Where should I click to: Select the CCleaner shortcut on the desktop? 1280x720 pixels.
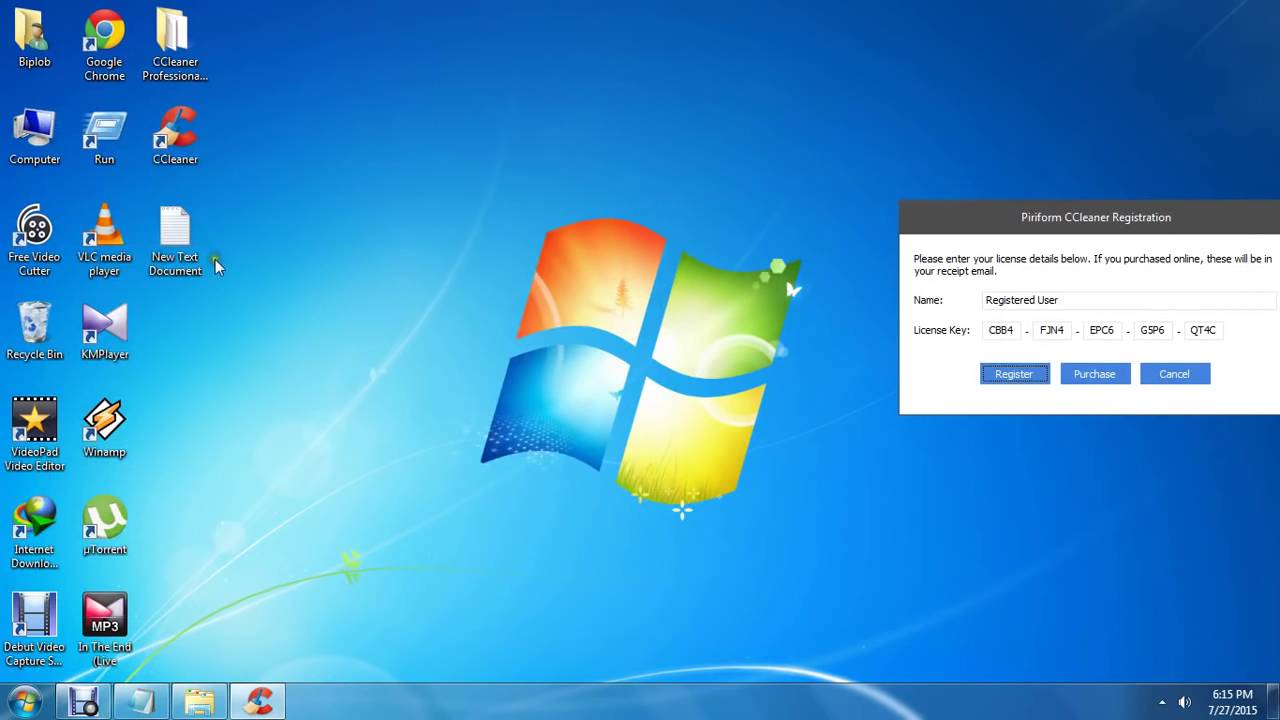(x=175, y=137)
